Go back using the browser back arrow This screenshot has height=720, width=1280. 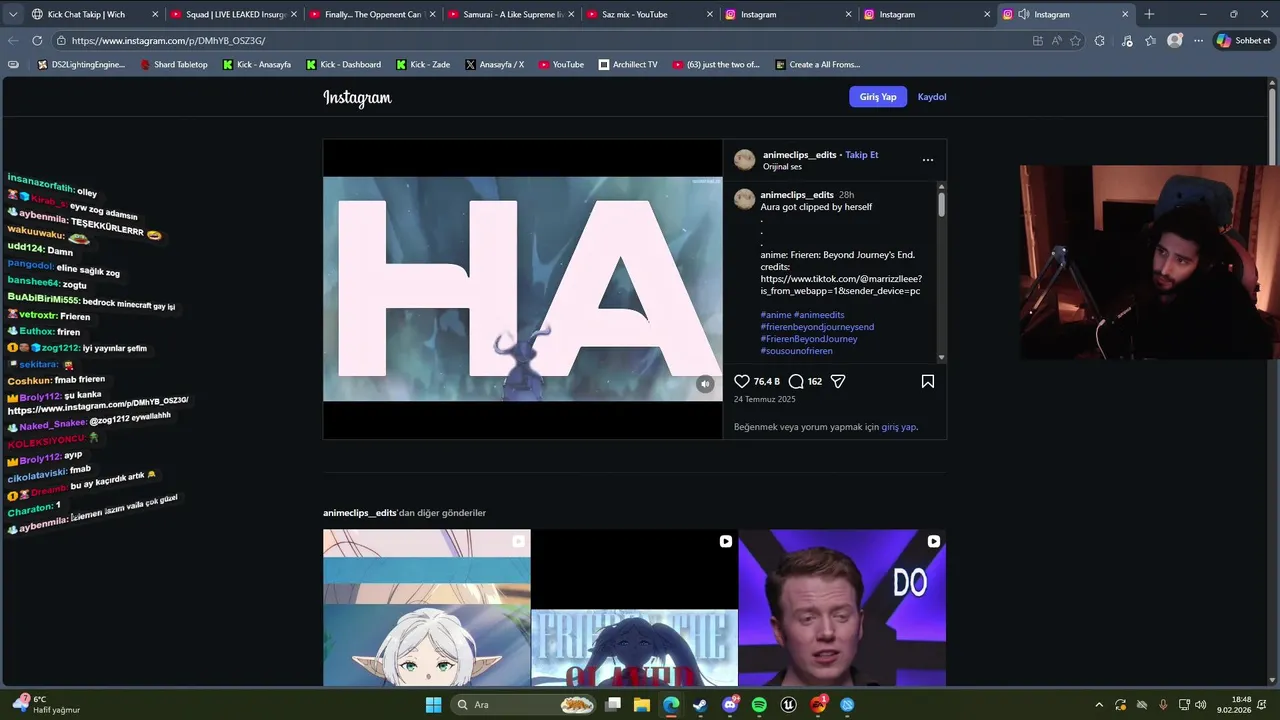(x=13, y=41)
